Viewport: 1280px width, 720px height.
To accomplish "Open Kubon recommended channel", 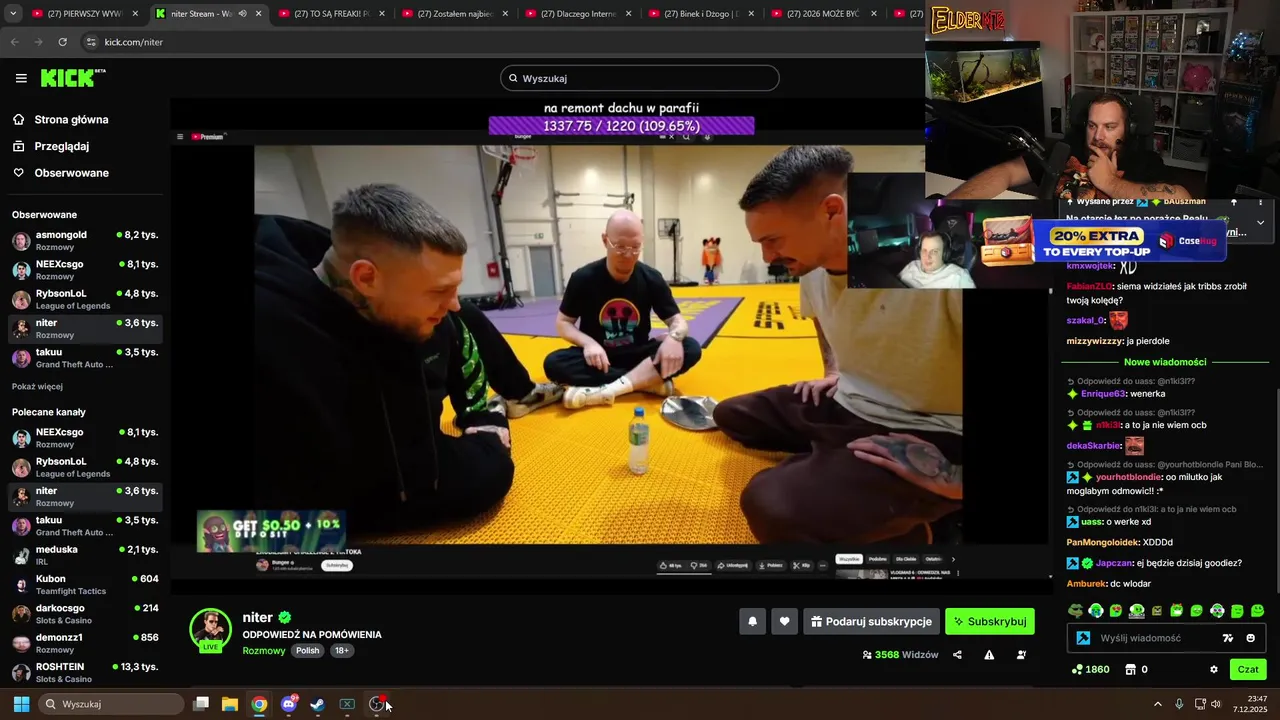I will pos(85,584).
